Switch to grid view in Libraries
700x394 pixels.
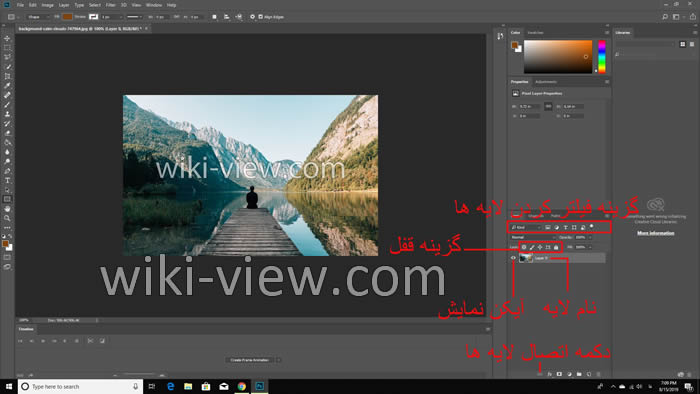pyautogui.click(x=683, y=44)
